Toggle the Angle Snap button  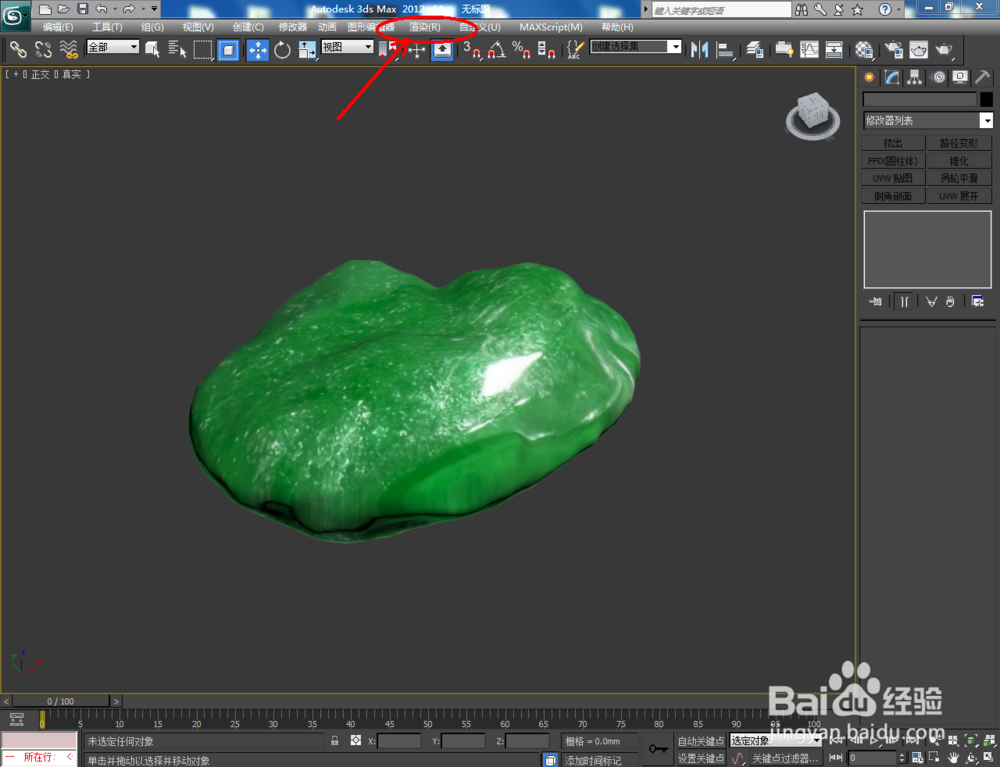(x=497, y=49)
